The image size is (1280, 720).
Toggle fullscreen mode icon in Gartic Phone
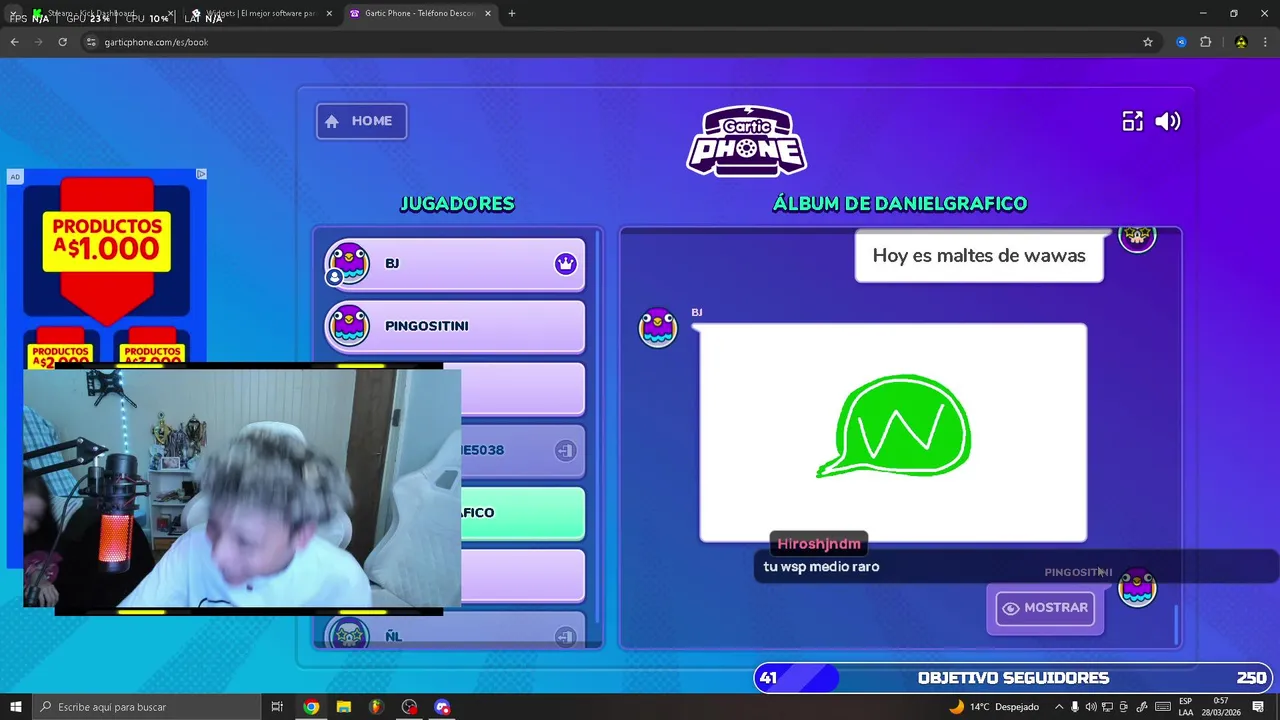click(1132, 121)
